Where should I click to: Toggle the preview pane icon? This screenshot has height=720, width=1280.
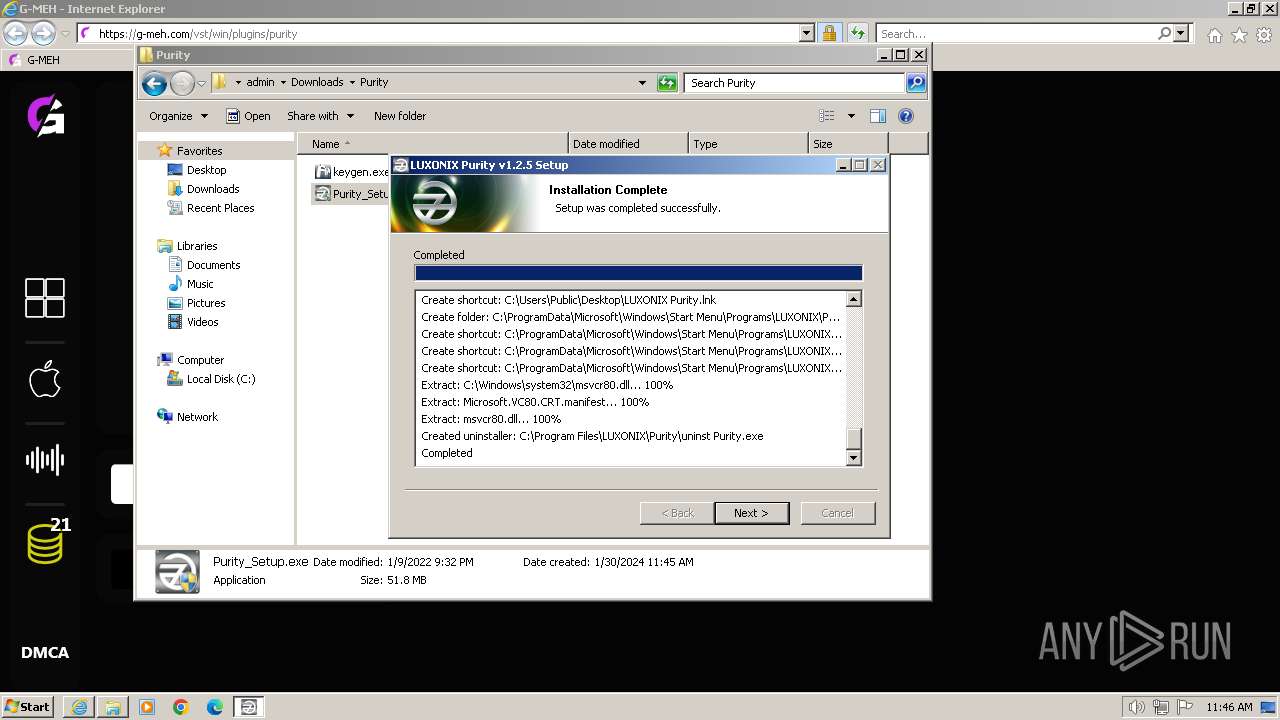[877, 116]
